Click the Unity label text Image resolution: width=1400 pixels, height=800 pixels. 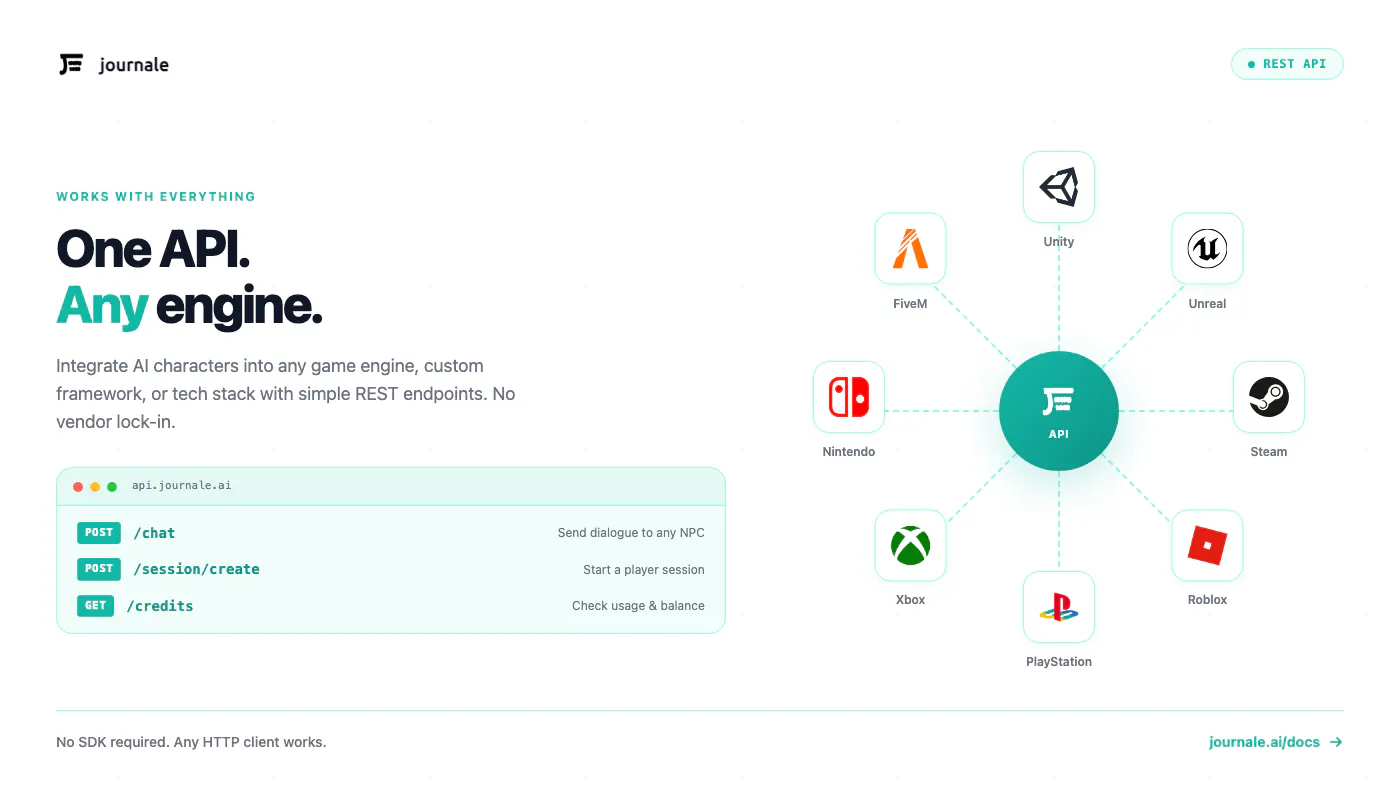pos(1059,242)
